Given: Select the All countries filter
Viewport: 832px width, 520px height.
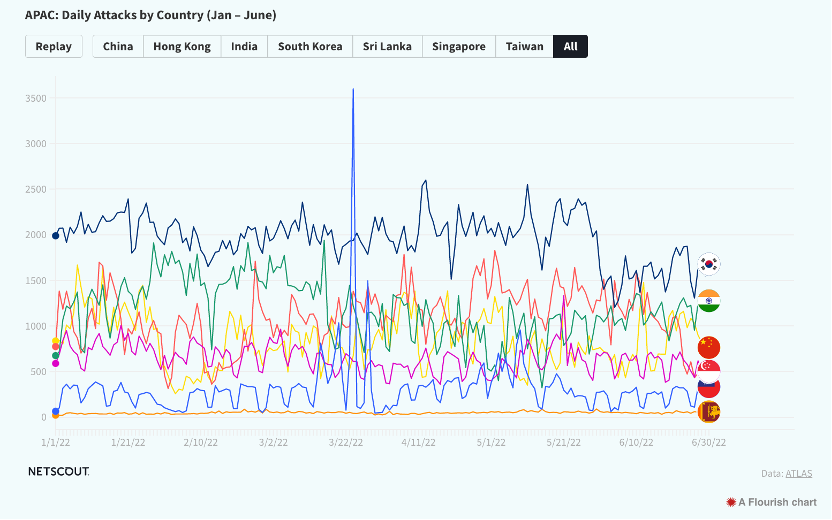Looking at the screenshot, I should click(x=570, y=47).
